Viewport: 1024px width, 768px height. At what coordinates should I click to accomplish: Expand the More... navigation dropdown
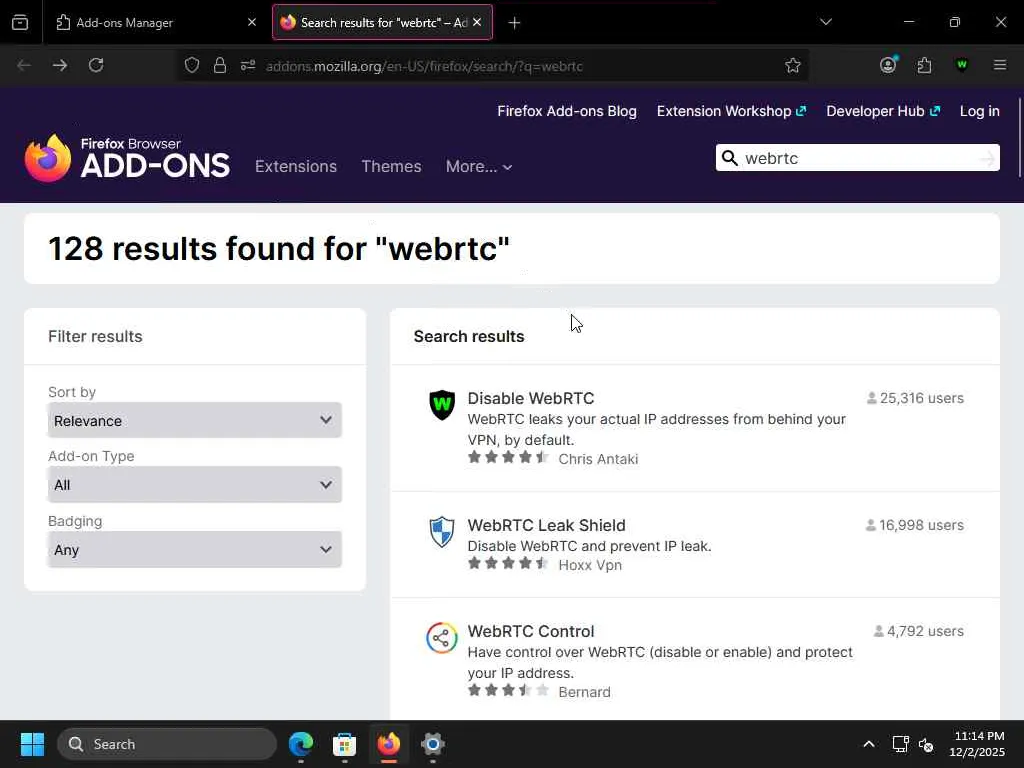click(x=479, y=167)
